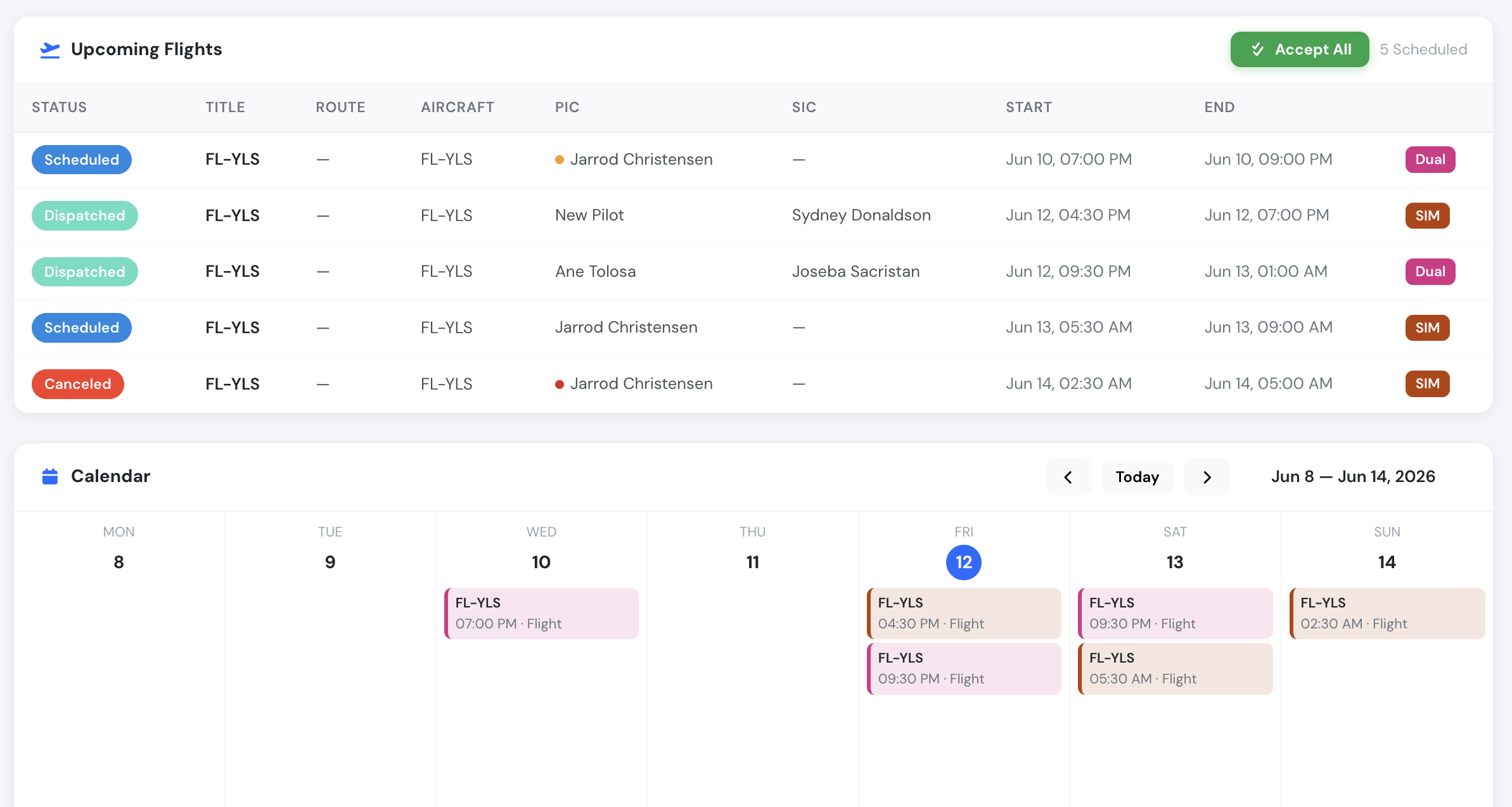Image resolution: width=1512 pixels, height=807 pixels.
Task: Click Scheduled badge for Jun 13 05:30 AM flight
Action: tap(82, 327)
